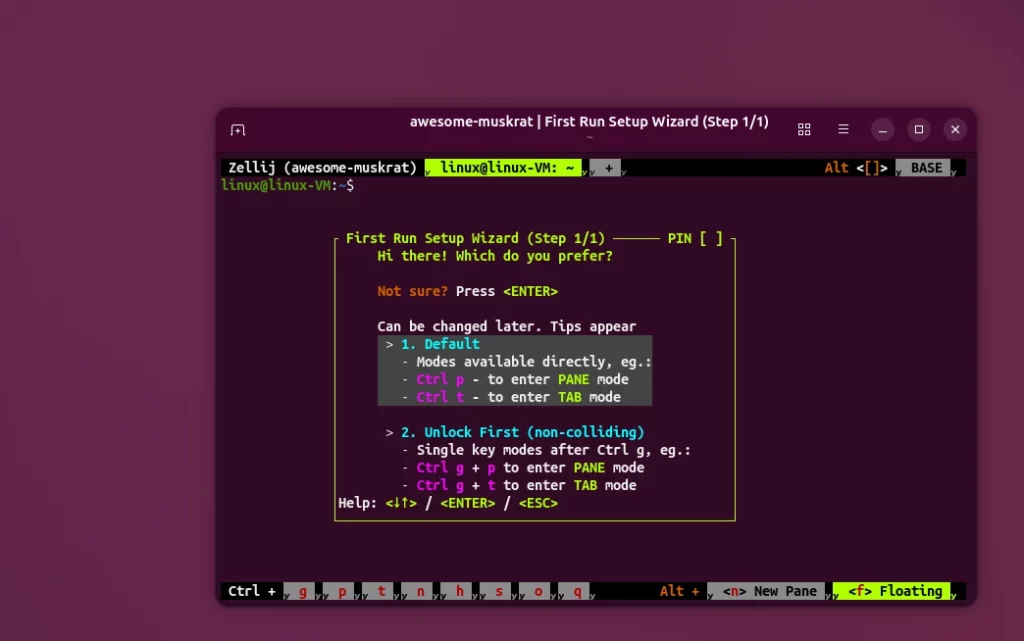Open the terminal overview grid icon
Image resolution: width=1024 pixels, height=641 pixels.
click(804, 129)
